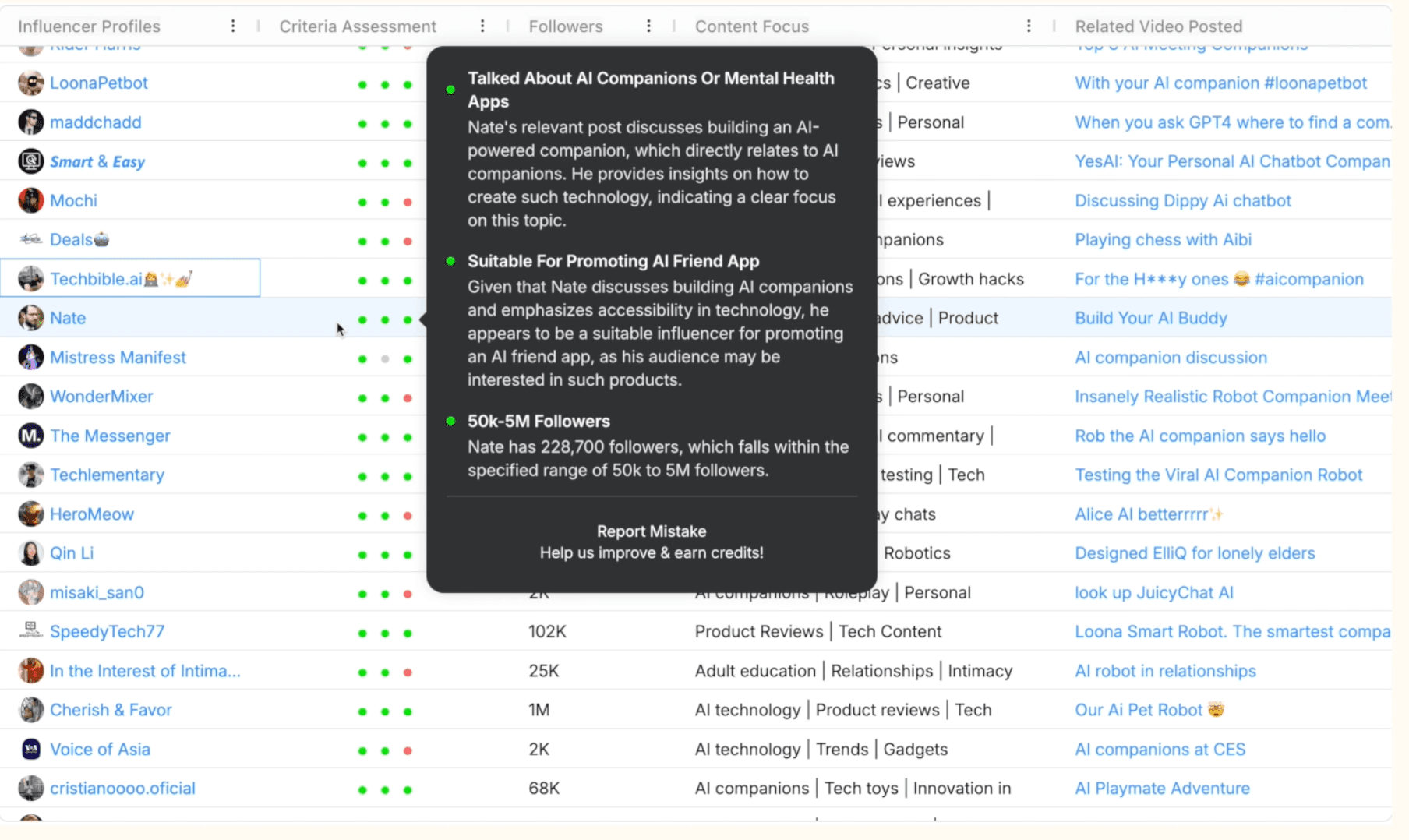
Task: Toggle the gray criteria dot for Mistress Manifest
Action: 384,358
